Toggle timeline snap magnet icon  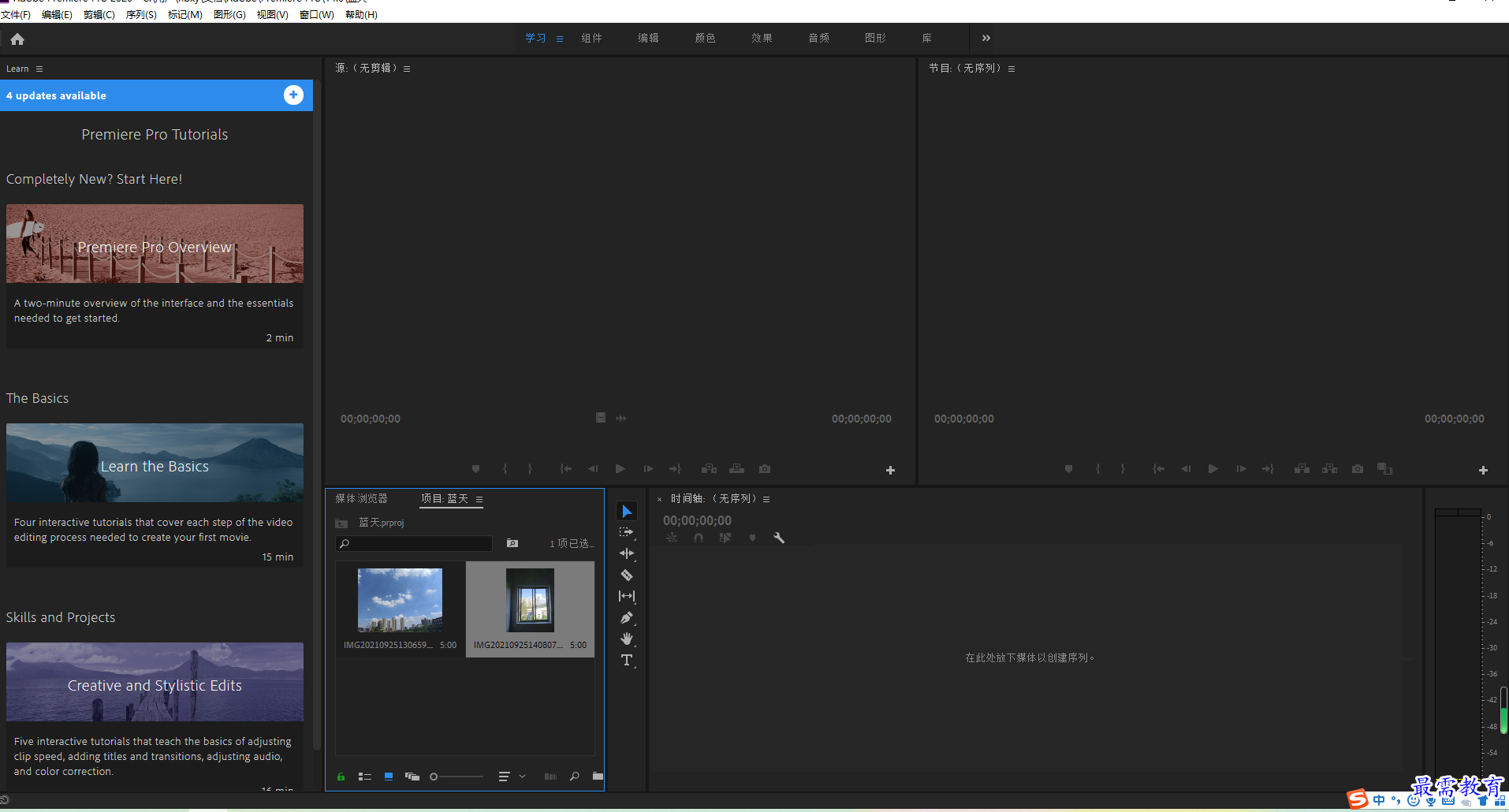point(699,538)
